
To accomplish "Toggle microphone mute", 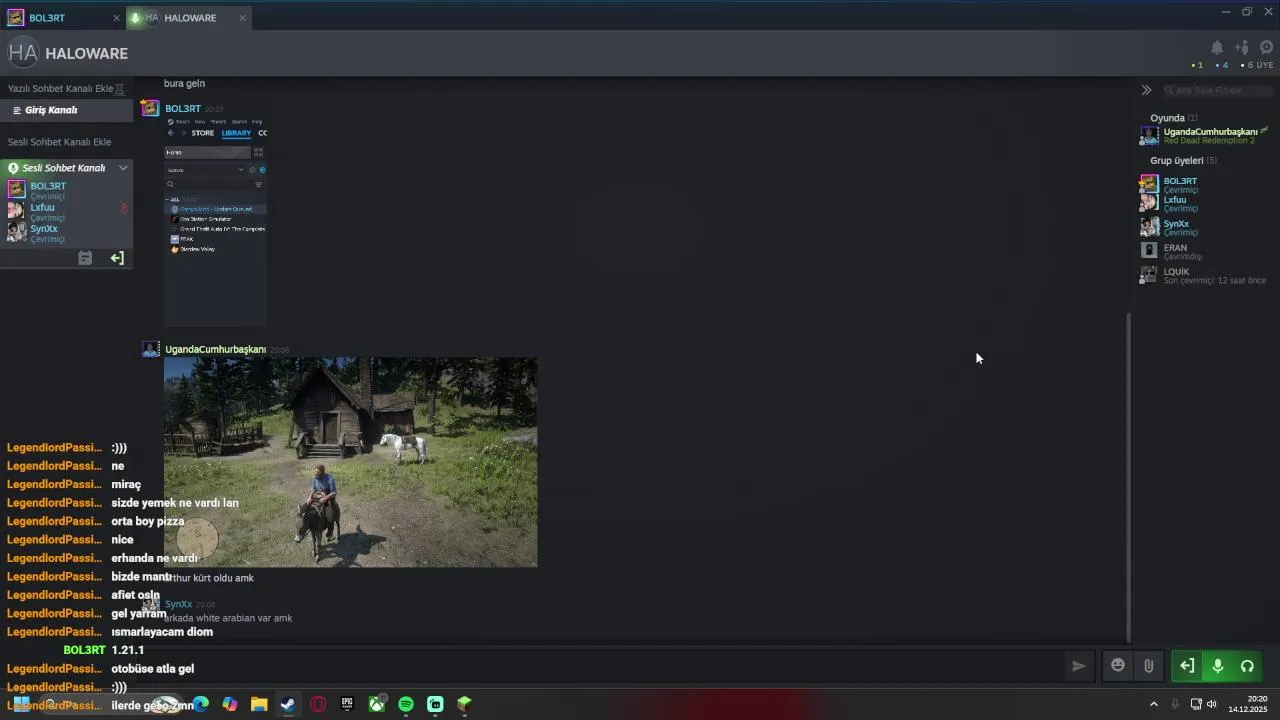I will tap(1217, 666).
